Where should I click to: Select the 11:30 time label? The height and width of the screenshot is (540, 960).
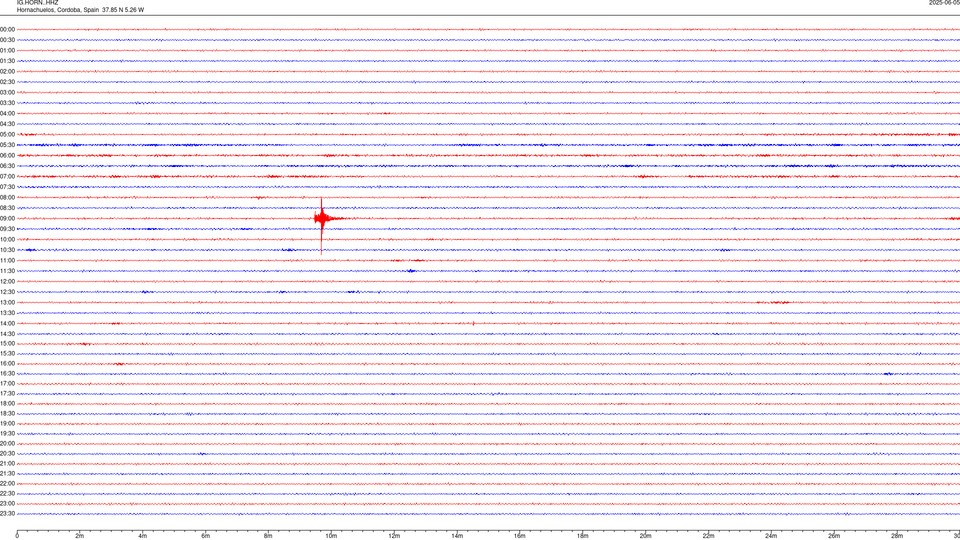click(7, 271)
